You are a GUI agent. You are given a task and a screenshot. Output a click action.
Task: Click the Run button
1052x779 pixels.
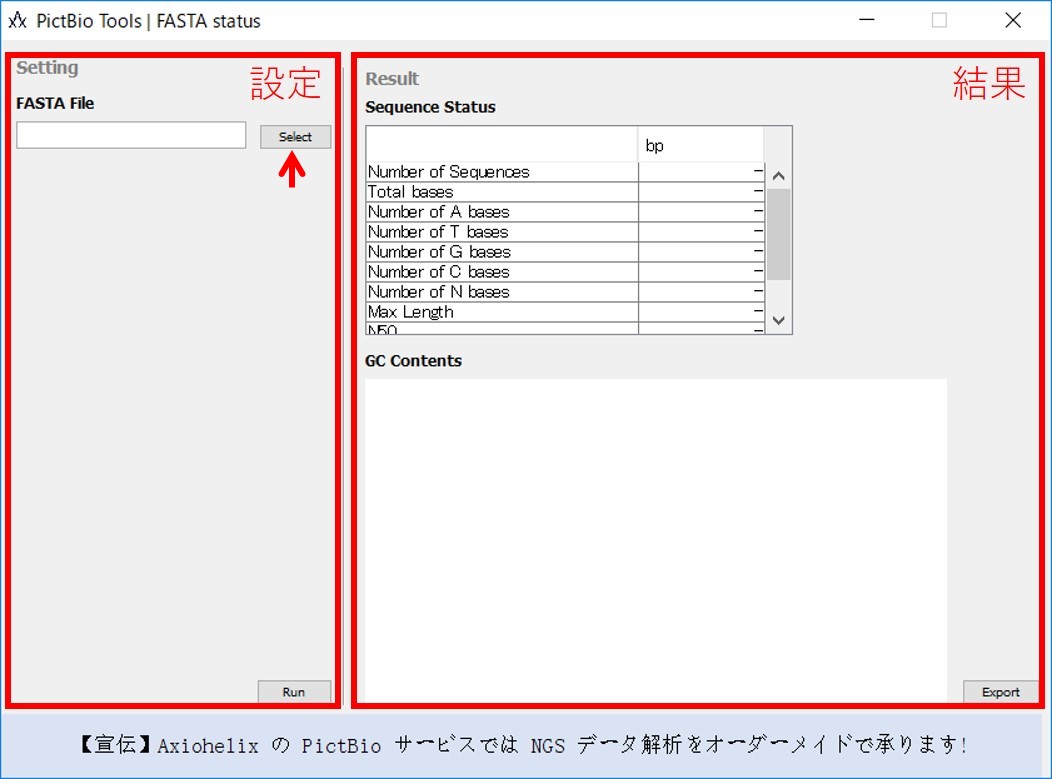click(294, 692)
